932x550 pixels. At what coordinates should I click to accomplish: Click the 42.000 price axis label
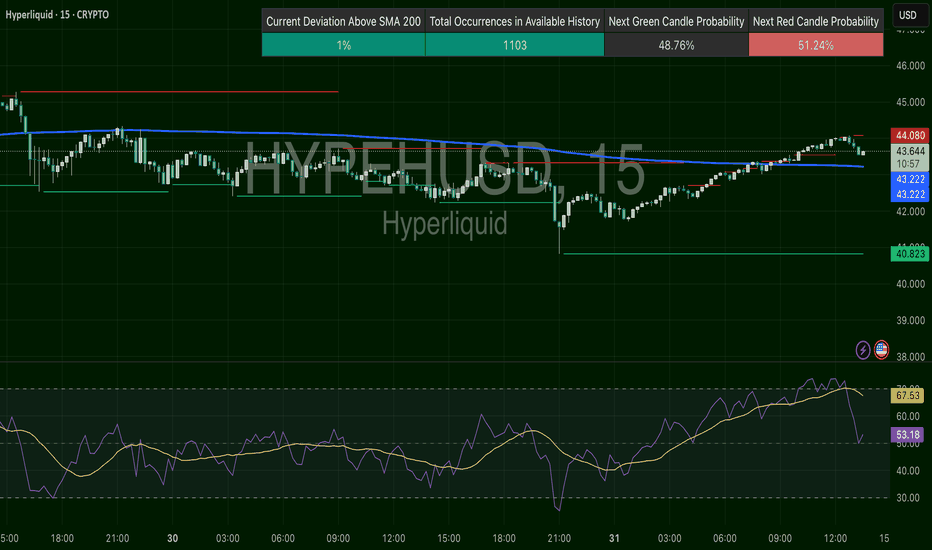910,211
